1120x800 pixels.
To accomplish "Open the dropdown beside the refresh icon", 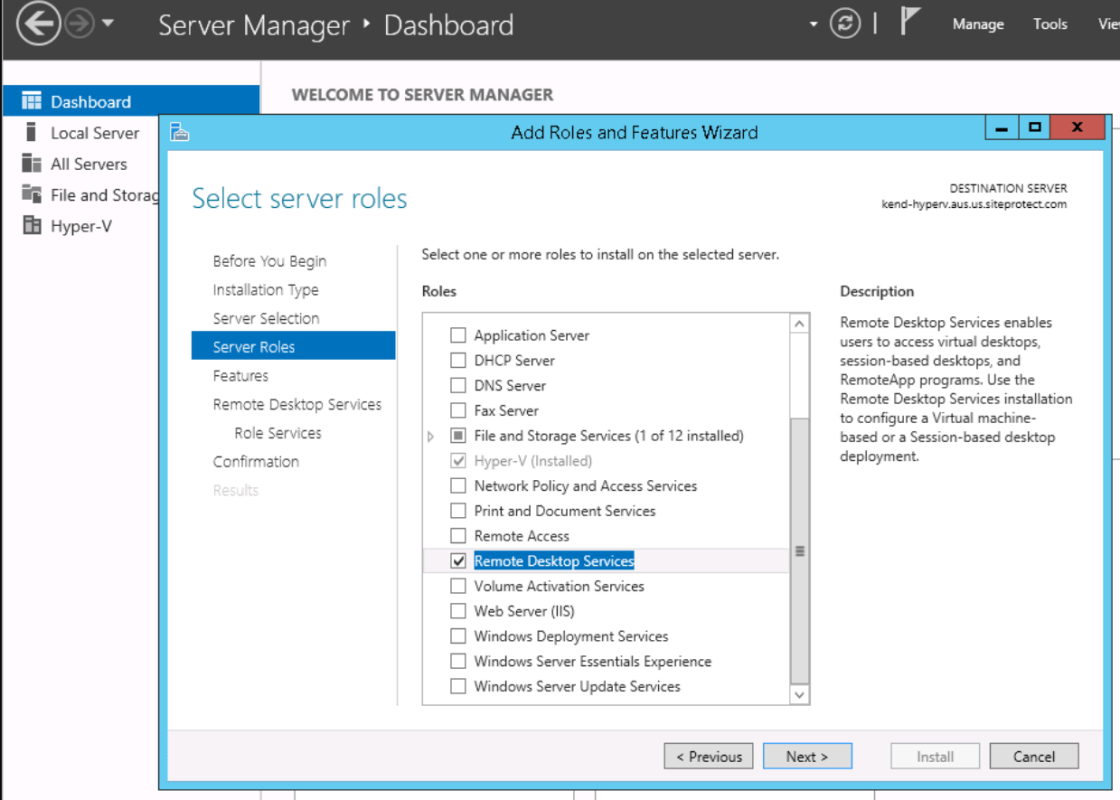I will point(813,23).
